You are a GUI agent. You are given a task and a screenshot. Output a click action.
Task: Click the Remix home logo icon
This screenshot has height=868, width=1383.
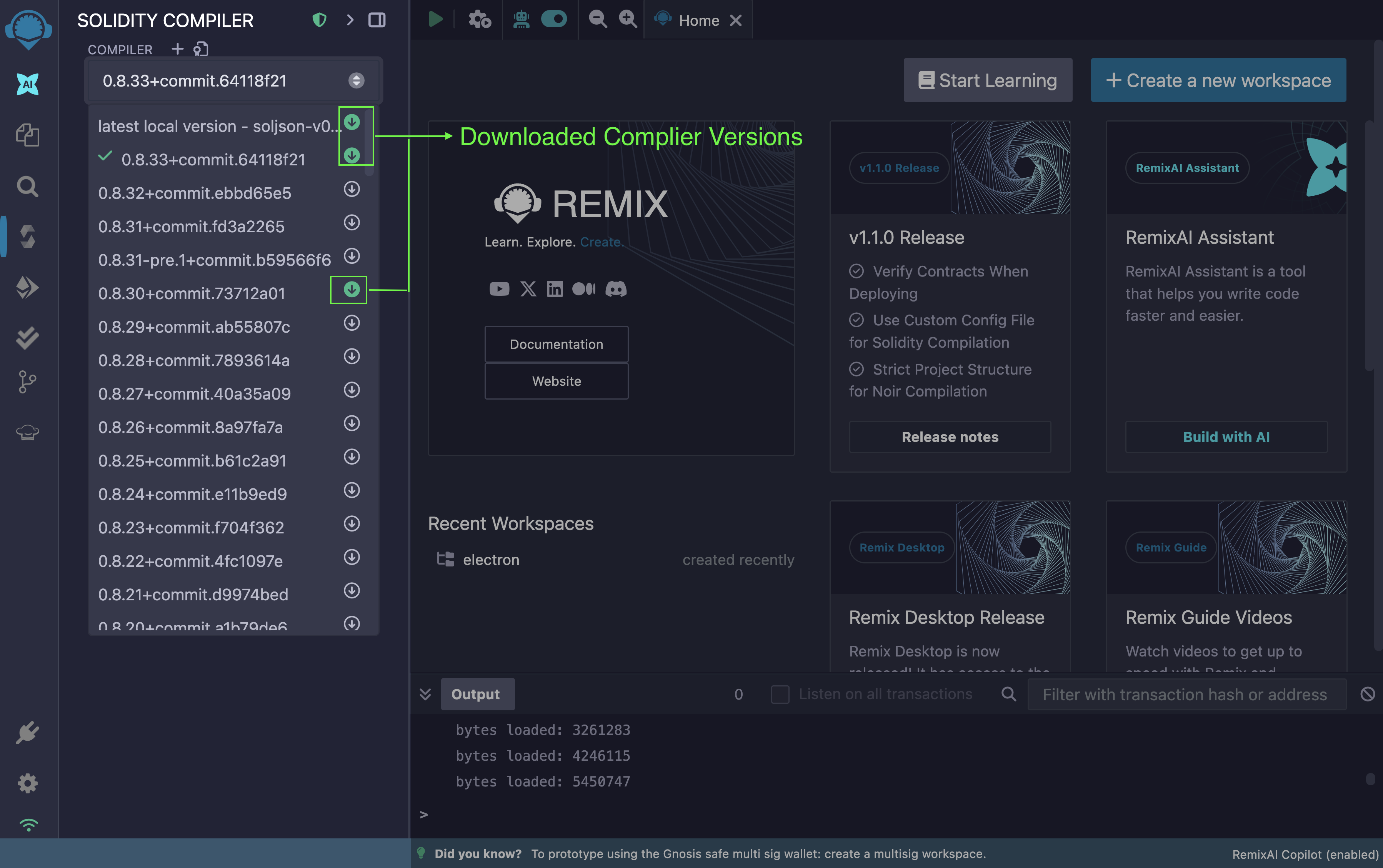[x=28, y=29]
